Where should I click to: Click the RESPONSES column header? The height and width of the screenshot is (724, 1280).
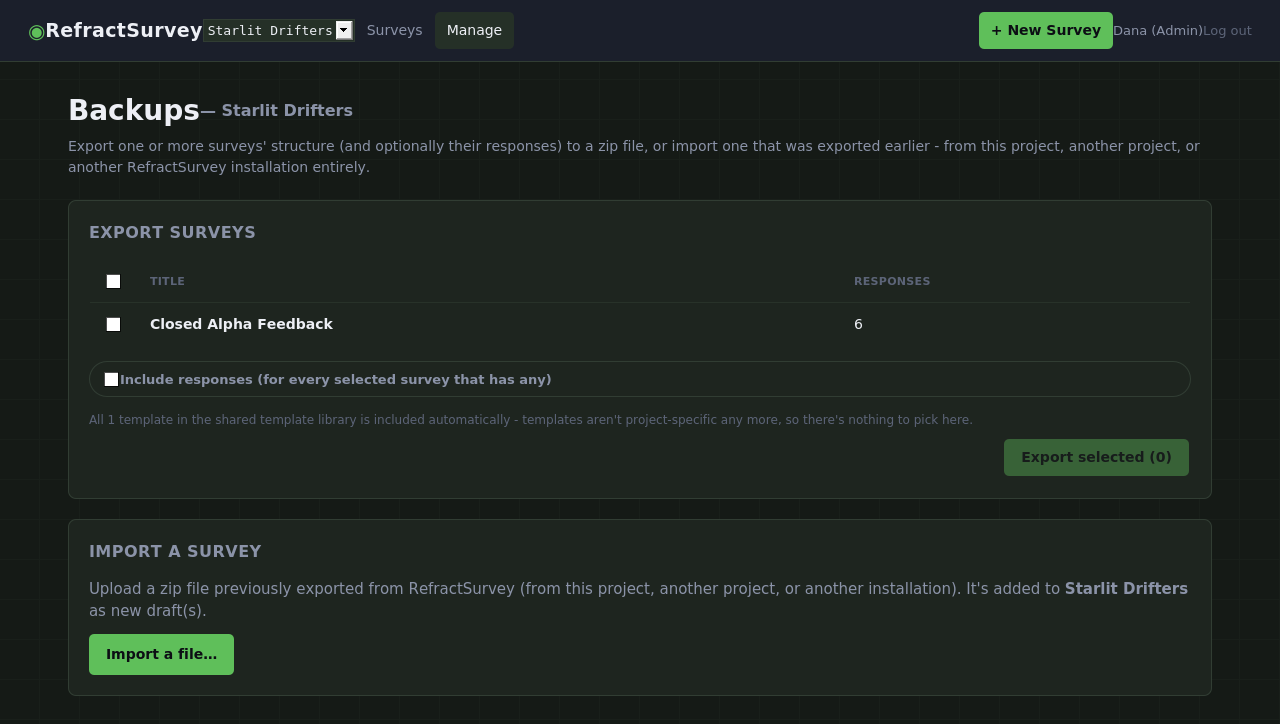[892, 281]
